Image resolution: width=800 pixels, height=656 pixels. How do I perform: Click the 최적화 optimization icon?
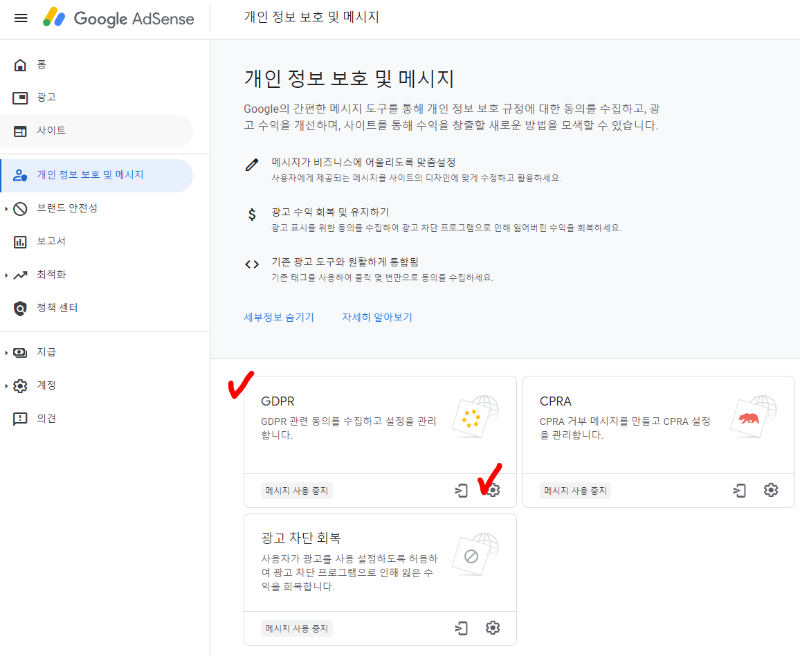tap(22, 273)
